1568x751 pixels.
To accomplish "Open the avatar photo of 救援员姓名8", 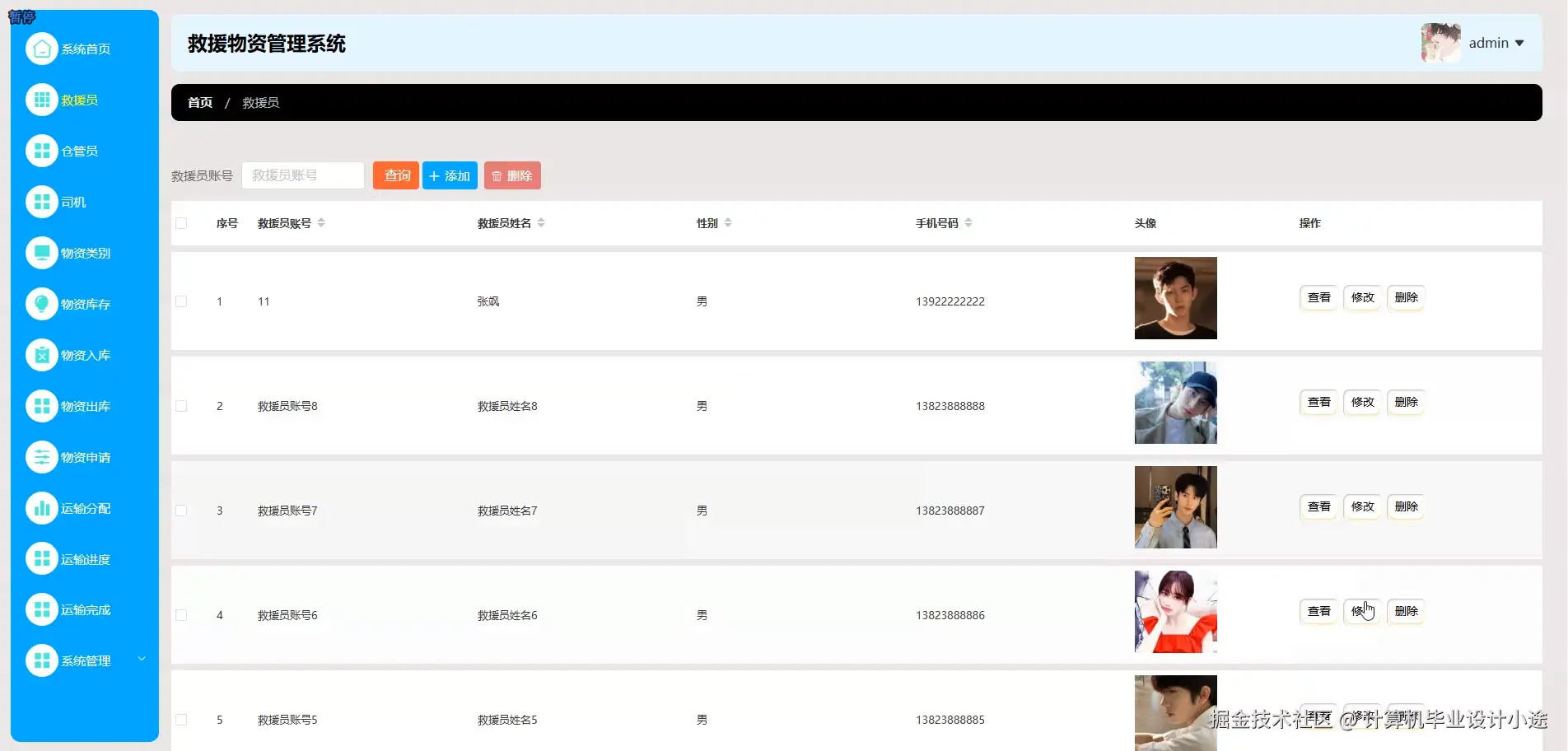I will [1176, 403].
